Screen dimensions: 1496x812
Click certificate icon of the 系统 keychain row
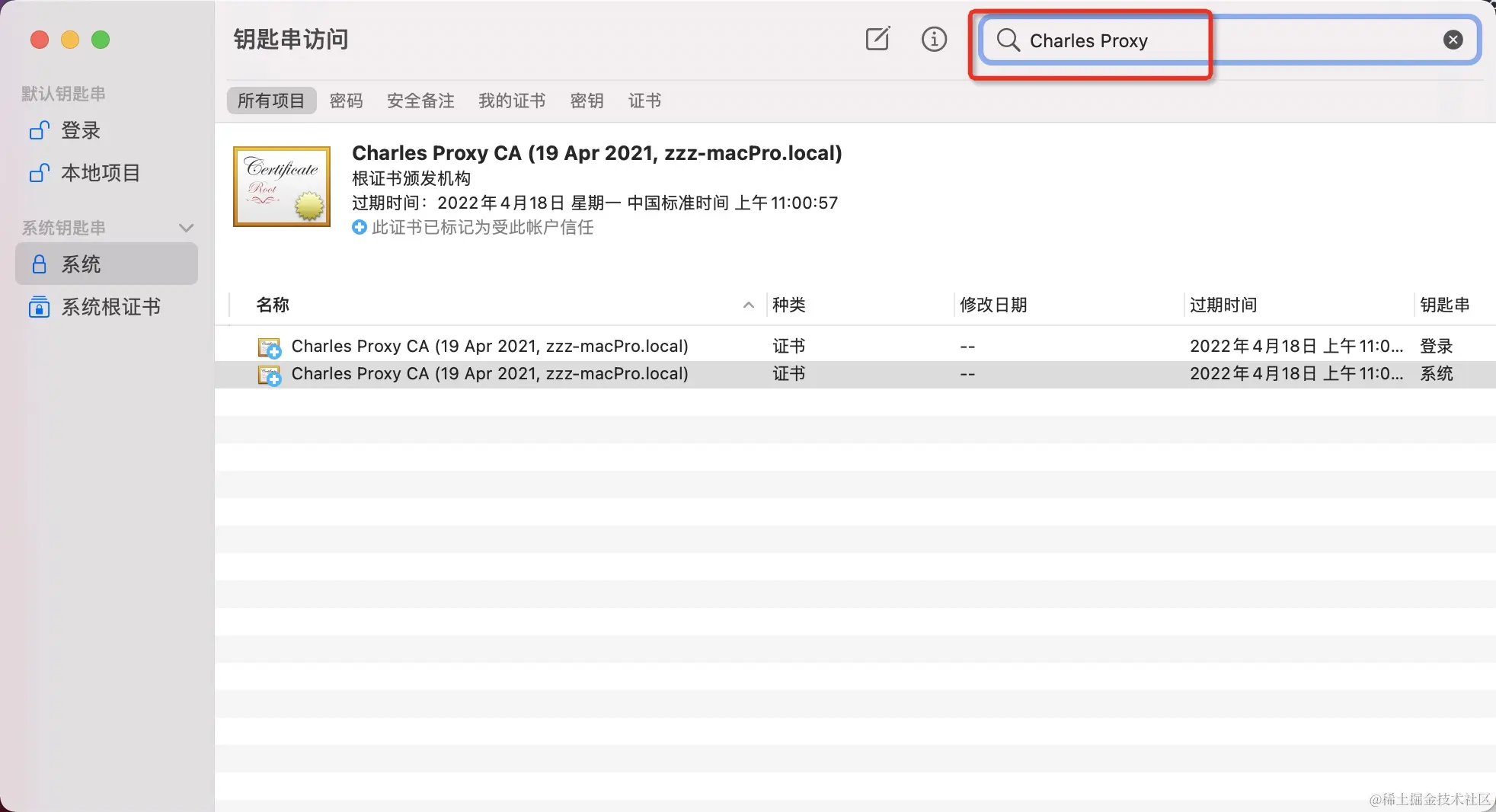coord(270,375)
